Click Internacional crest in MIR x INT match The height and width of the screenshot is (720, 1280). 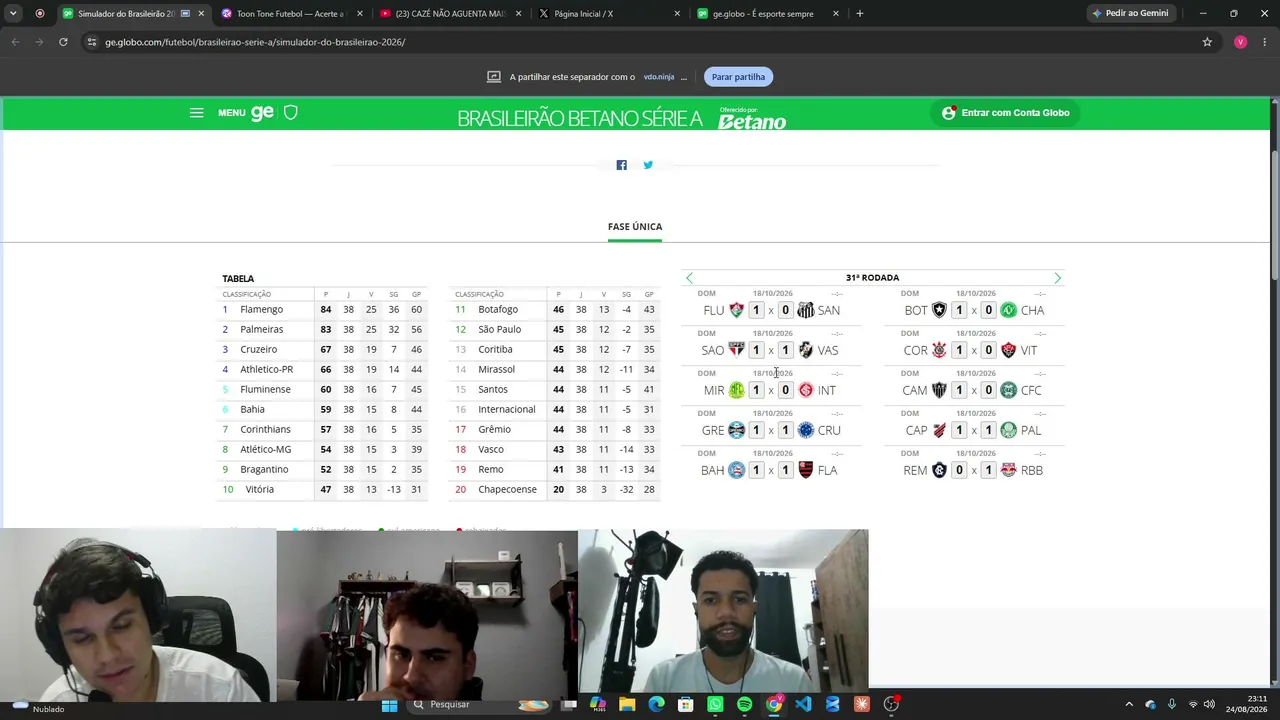tap(806, 390)
